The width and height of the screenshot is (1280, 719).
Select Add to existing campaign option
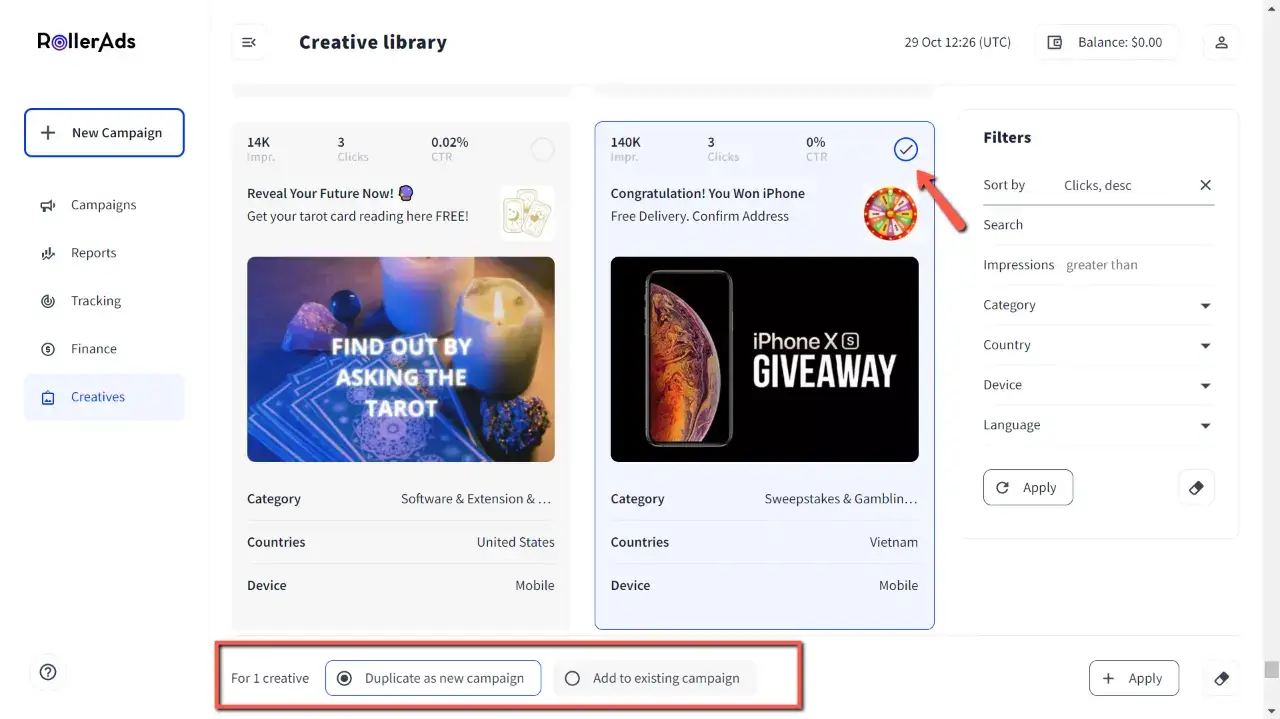coord(654,678)
